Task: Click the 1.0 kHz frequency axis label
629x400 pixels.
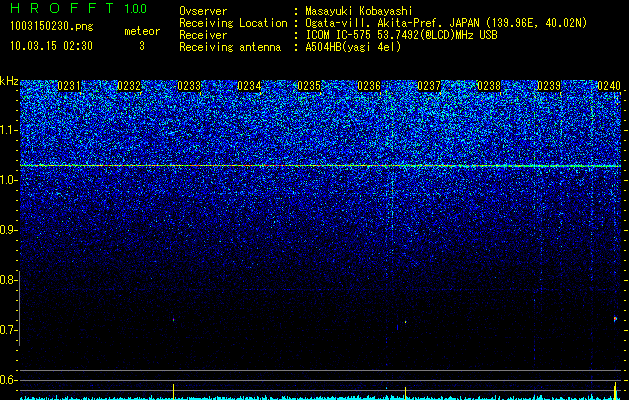Action: [x=7, y=180]
